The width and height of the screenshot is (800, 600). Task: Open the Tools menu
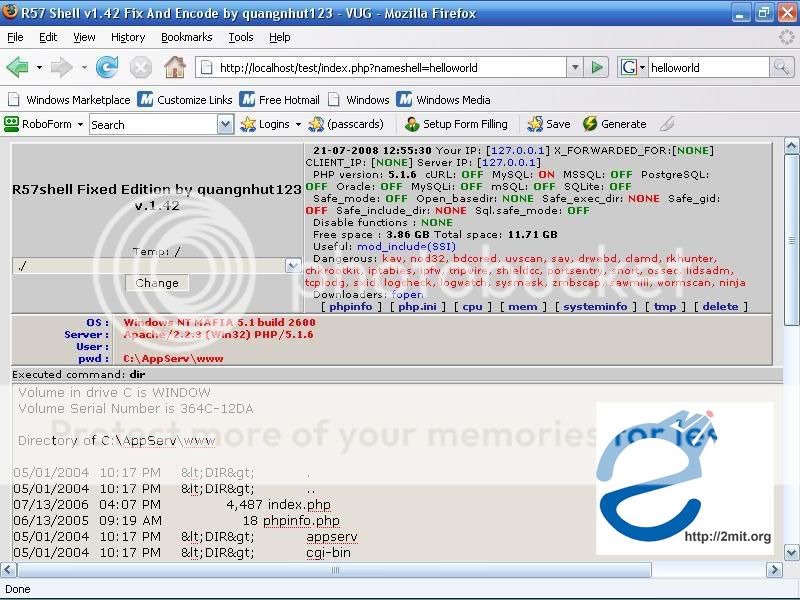pyautogui.click(x=241, y=37)
